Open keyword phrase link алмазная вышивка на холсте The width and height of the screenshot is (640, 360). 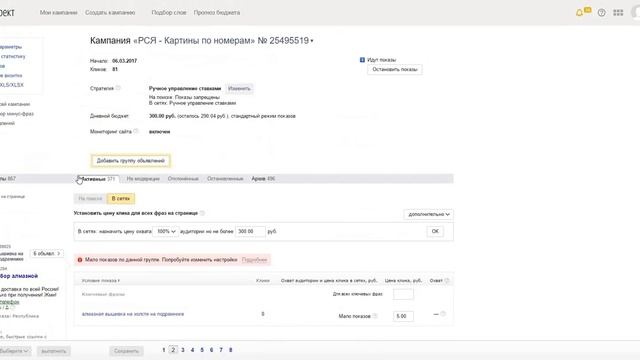tap(133, 314)
